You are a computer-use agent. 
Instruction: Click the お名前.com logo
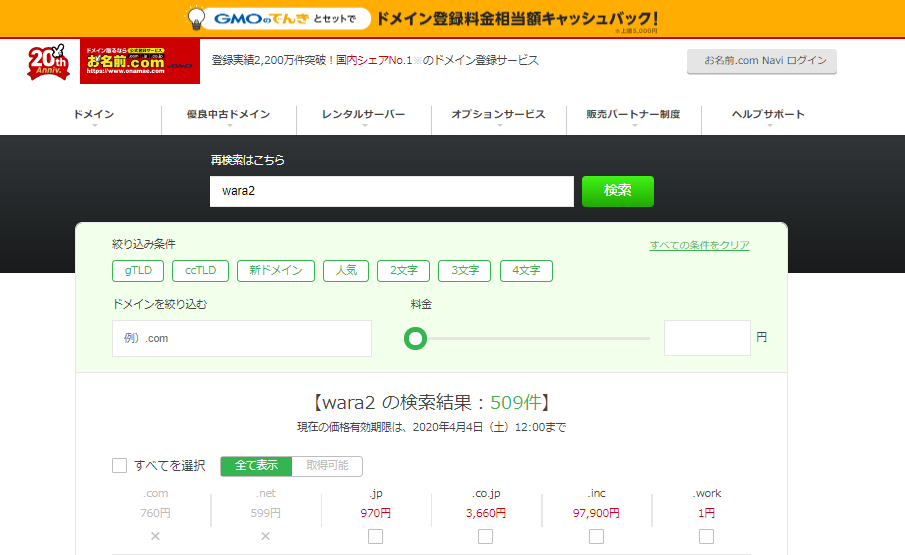pos(140,61)
